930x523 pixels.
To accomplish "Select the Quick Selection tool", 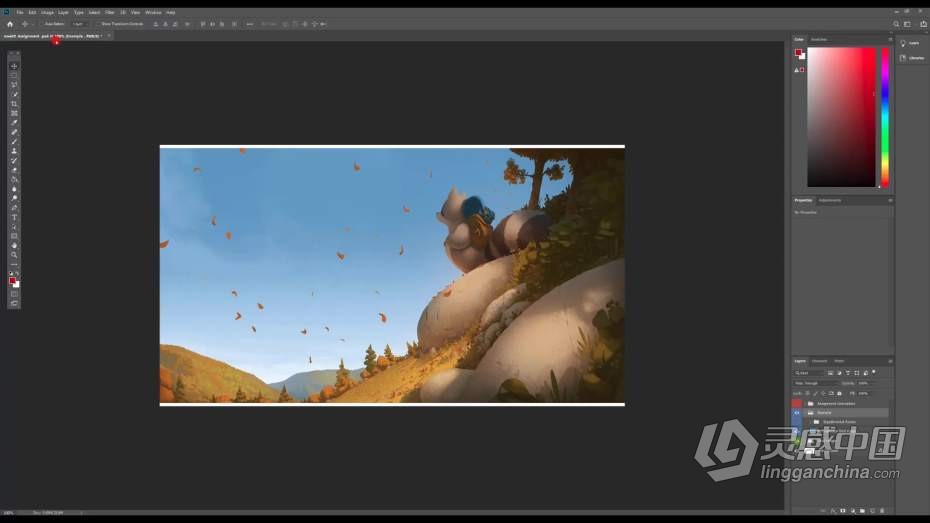I will click(x=14, y=94).
